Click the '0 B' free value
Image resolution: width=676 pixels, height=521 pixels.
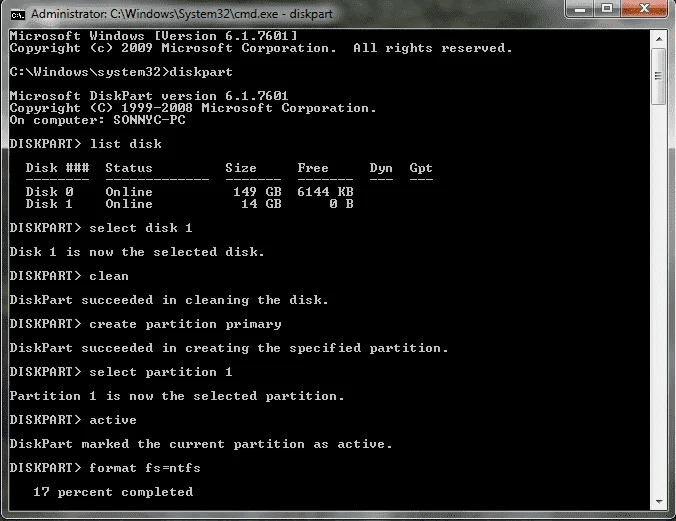pos(341,204)
